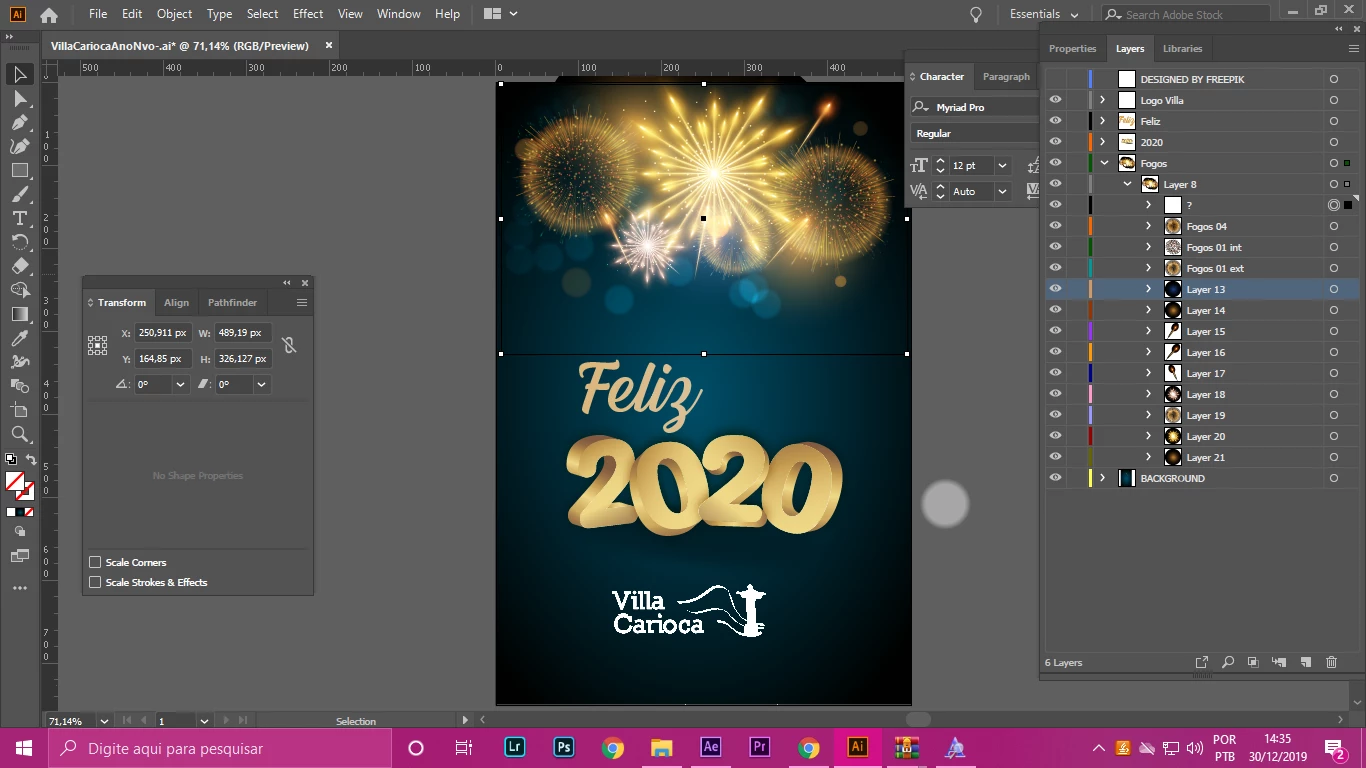Click Constrain Width and Height Proportions icon

coord(289,345)
